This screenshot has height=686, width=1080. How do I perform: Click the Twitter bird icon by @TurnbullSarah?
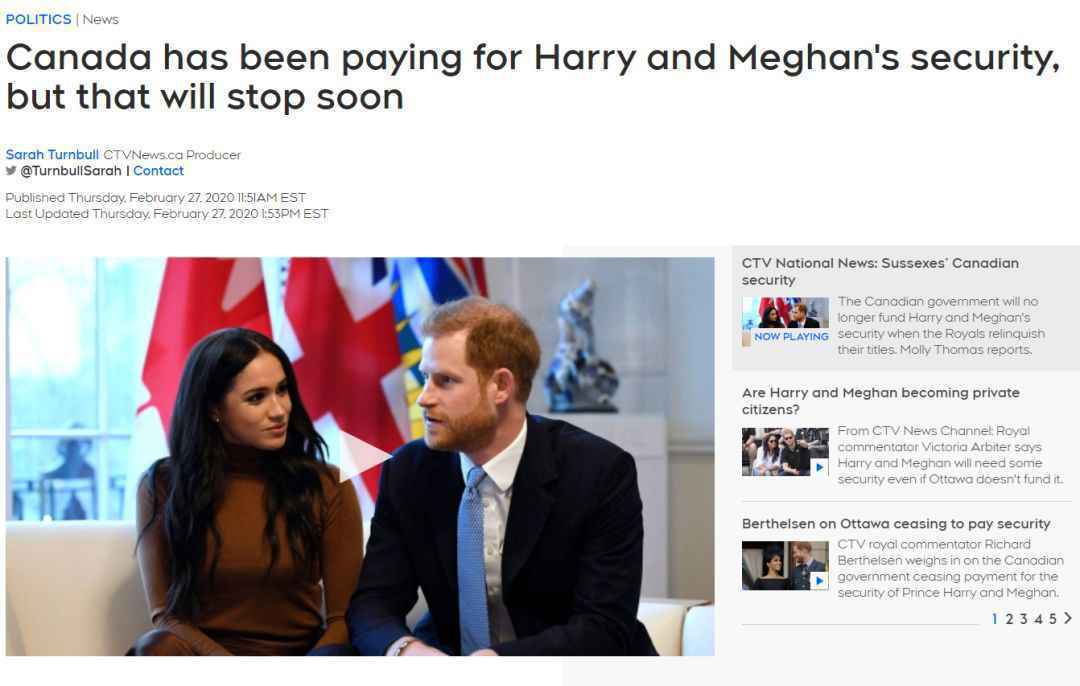(11, 171)
